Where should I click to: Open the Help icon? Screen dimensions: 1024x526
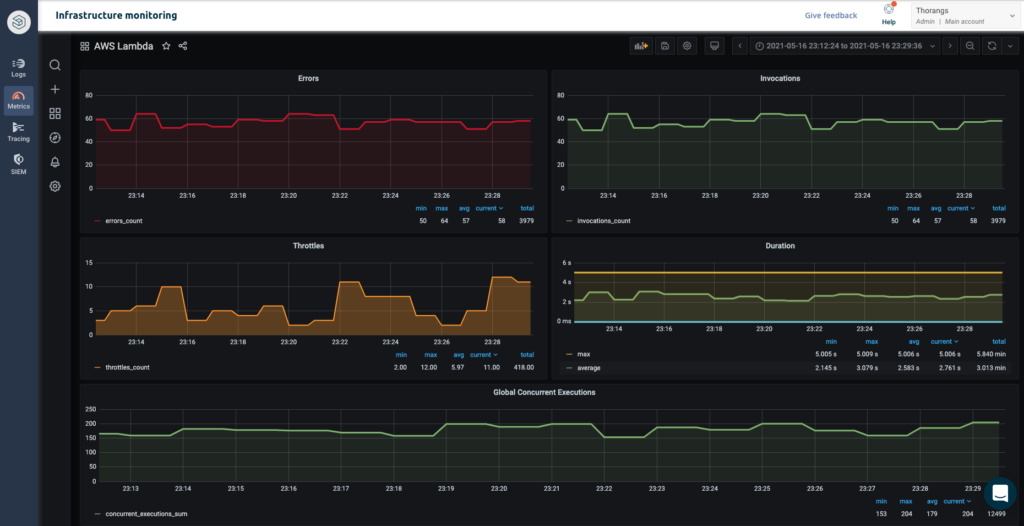point(889,14)
